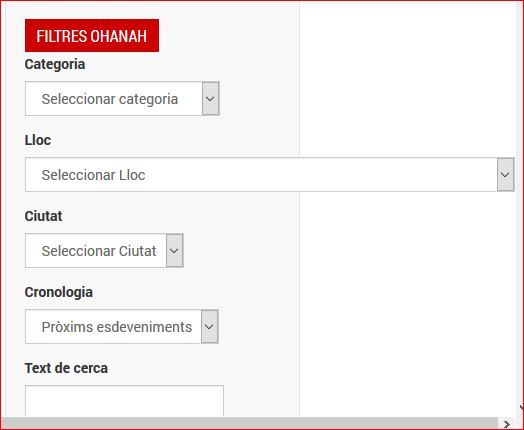The height and width of the screenshot is (430, 524).
Task: Click the horizontal scrollbar thumb
Action: 249,424
